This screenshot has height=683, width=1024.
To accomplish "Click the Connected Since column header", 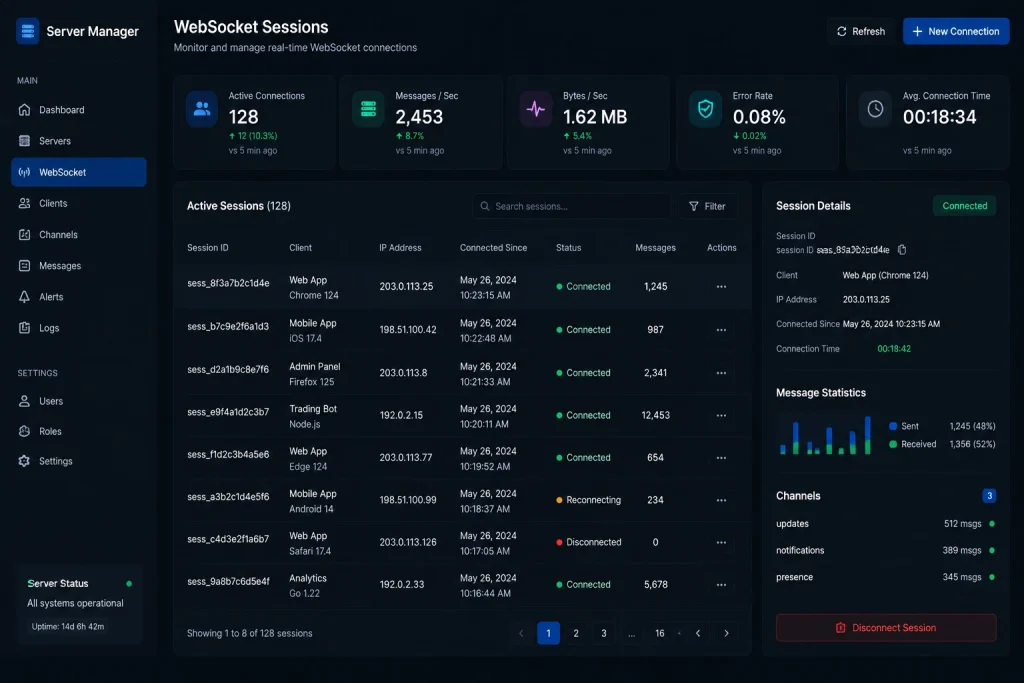I will tap(493, 248).
